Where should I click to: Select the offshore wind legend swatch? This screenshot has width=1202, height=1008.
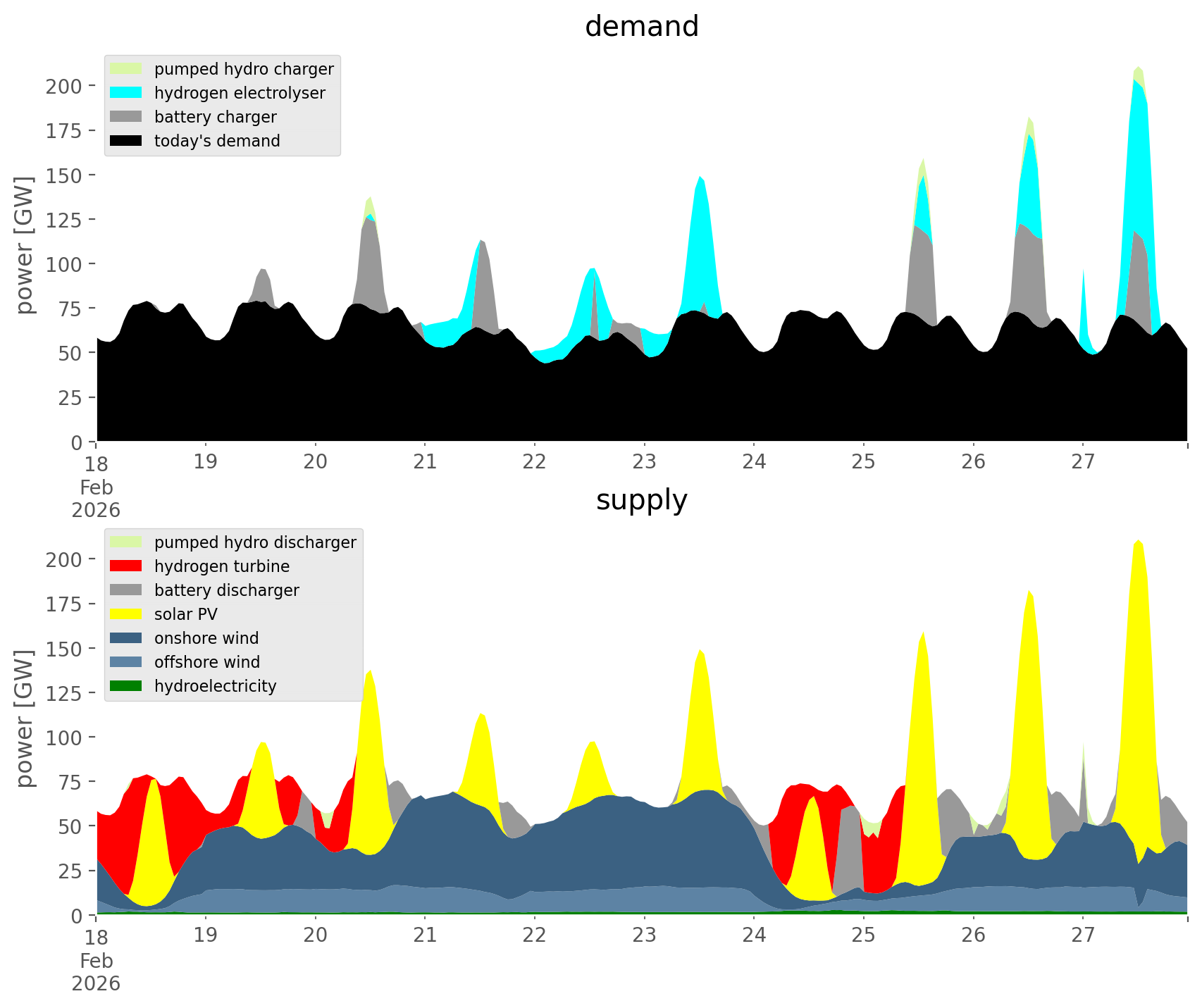(126, 662)
